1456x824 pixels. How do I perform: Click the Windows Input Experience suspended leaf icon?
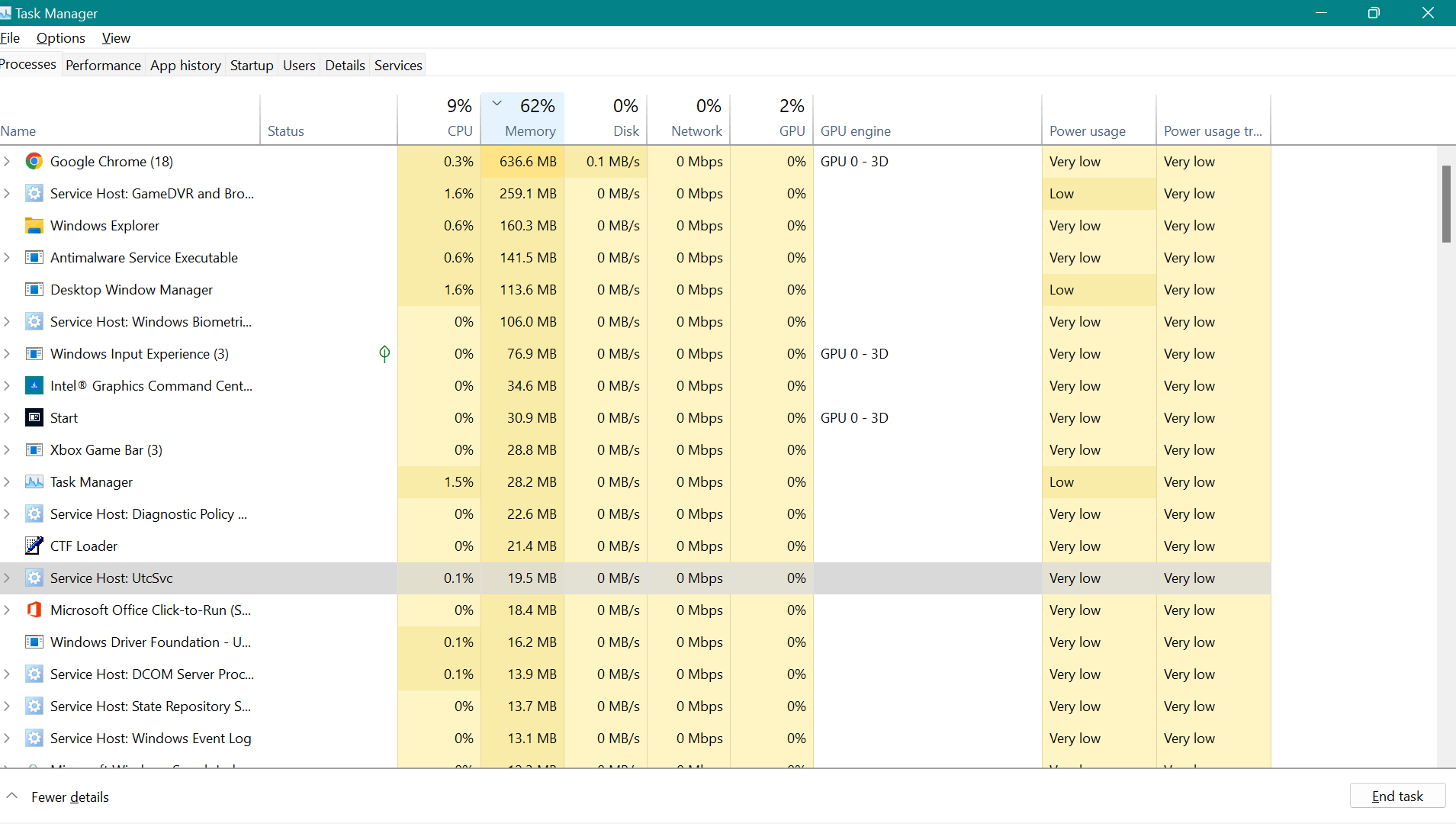[x=384, y=353]
